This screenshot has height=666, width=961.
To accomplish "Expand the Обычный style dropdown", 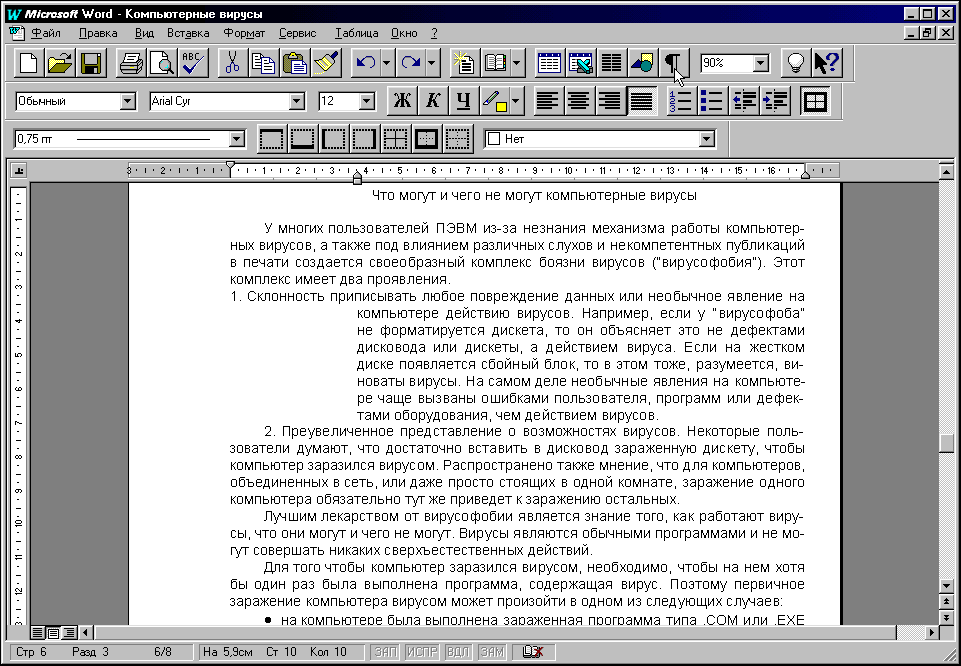I will (x=127, y=101).
